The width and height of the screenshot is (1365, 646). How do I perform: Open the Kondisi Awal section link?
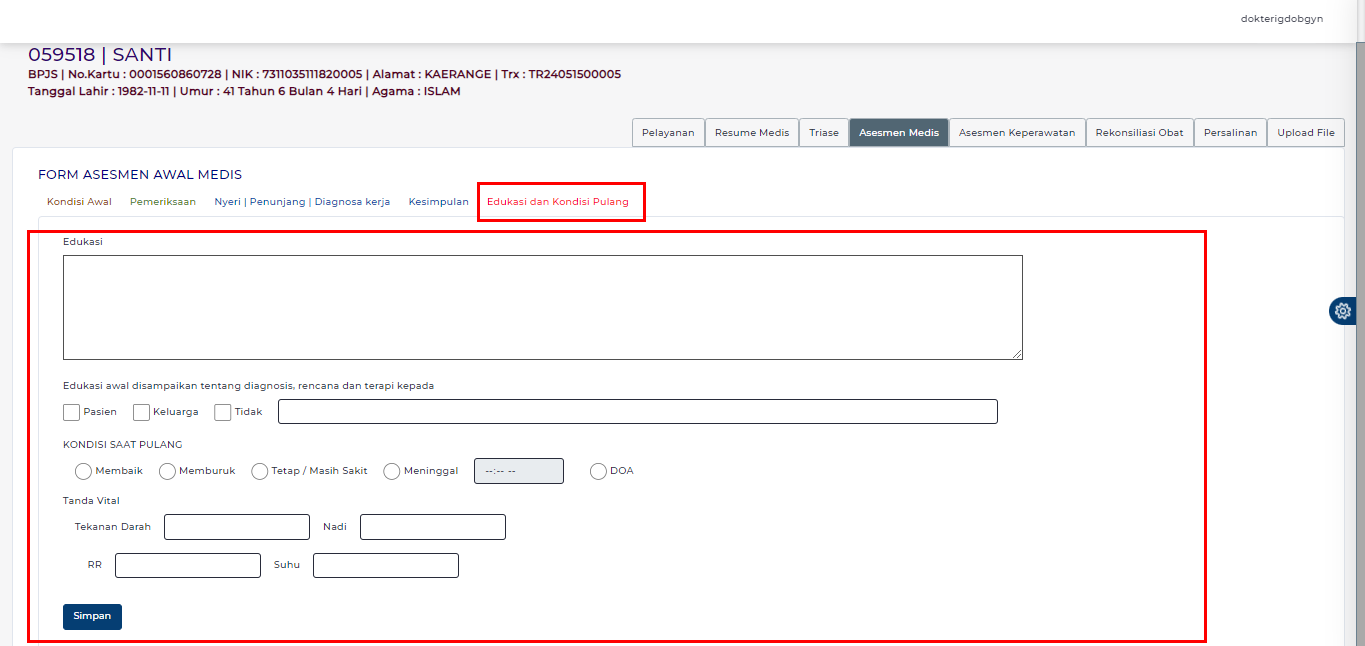(79, 202)
